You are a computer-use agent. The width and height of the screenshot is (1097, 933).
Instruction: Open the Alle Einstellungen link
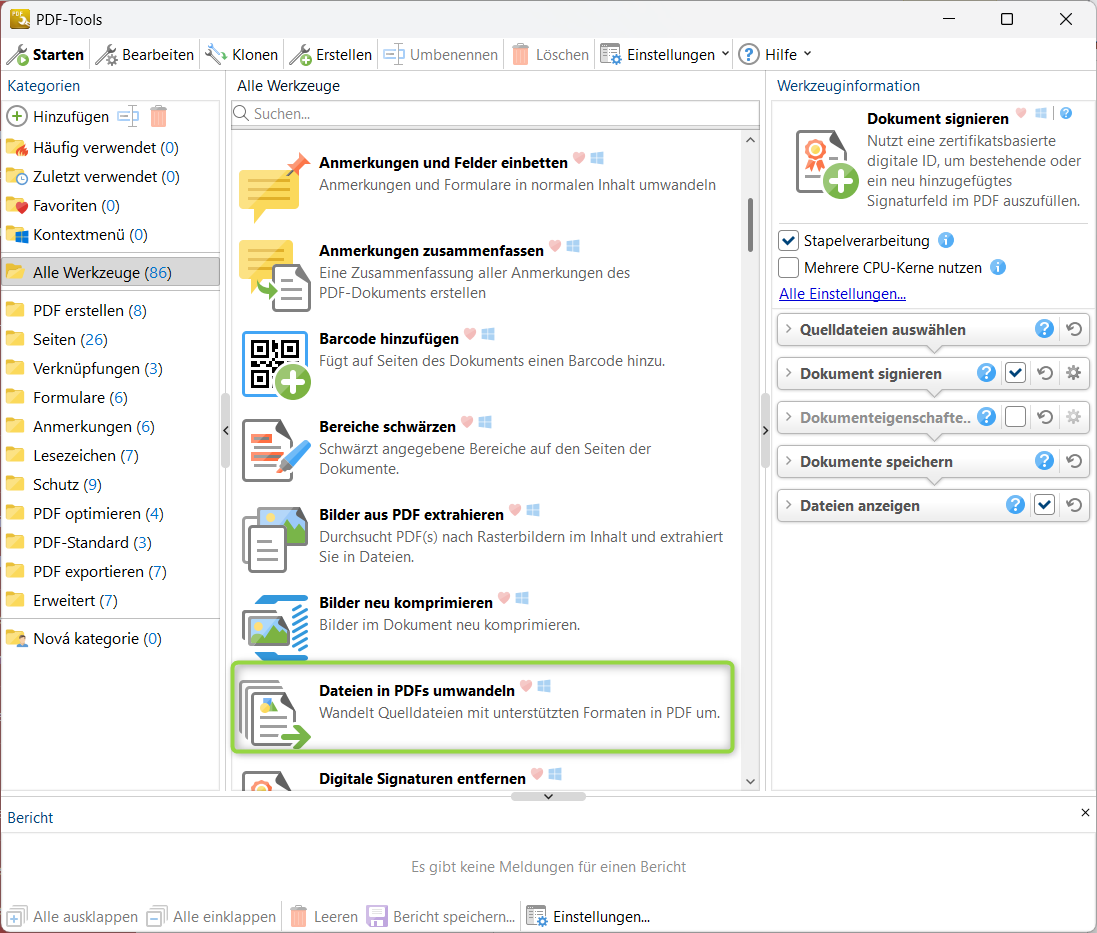(x=842, y=294)
